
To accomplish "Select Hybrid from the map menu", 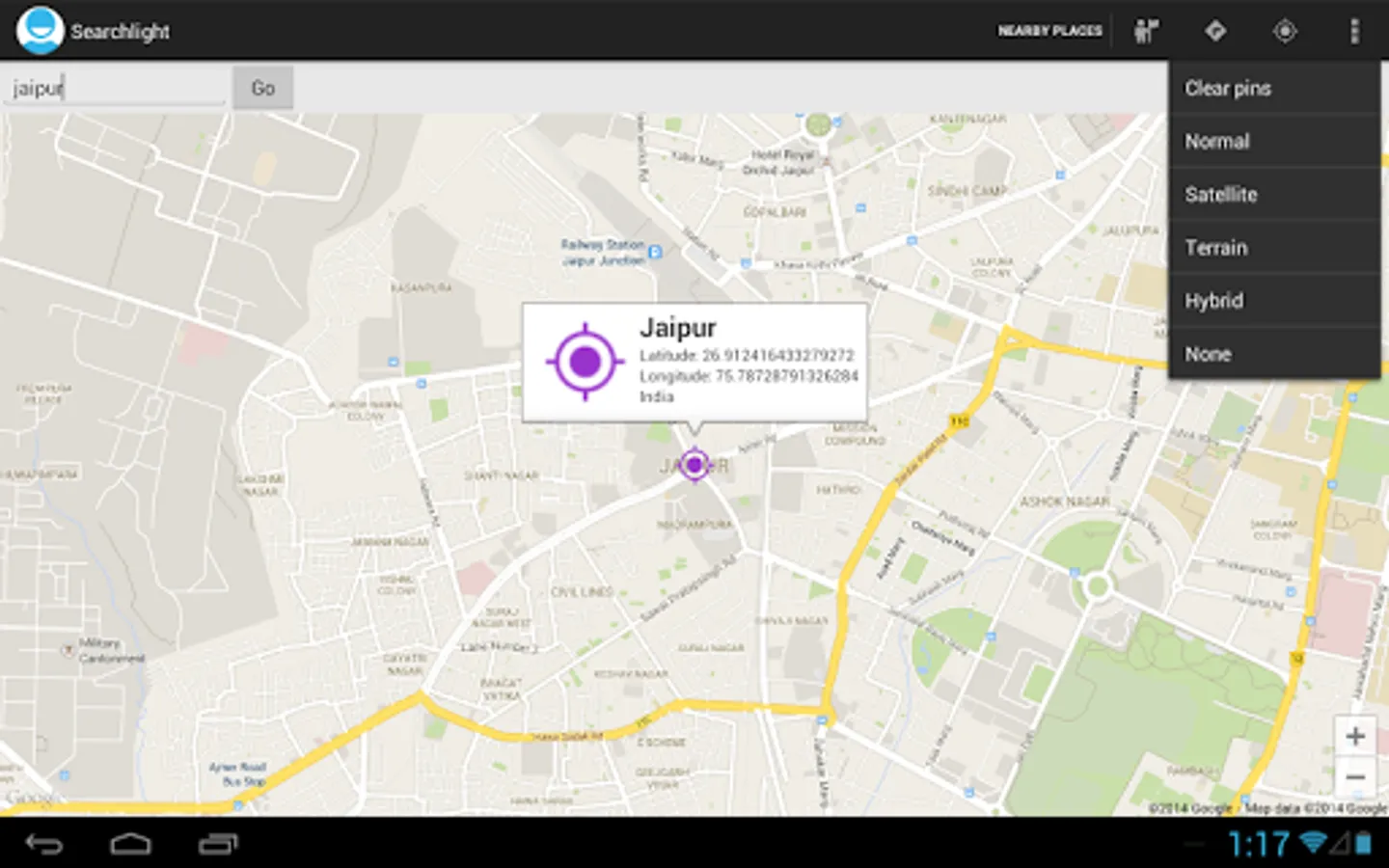I will pyautogui.click(x=1212, y=301).
